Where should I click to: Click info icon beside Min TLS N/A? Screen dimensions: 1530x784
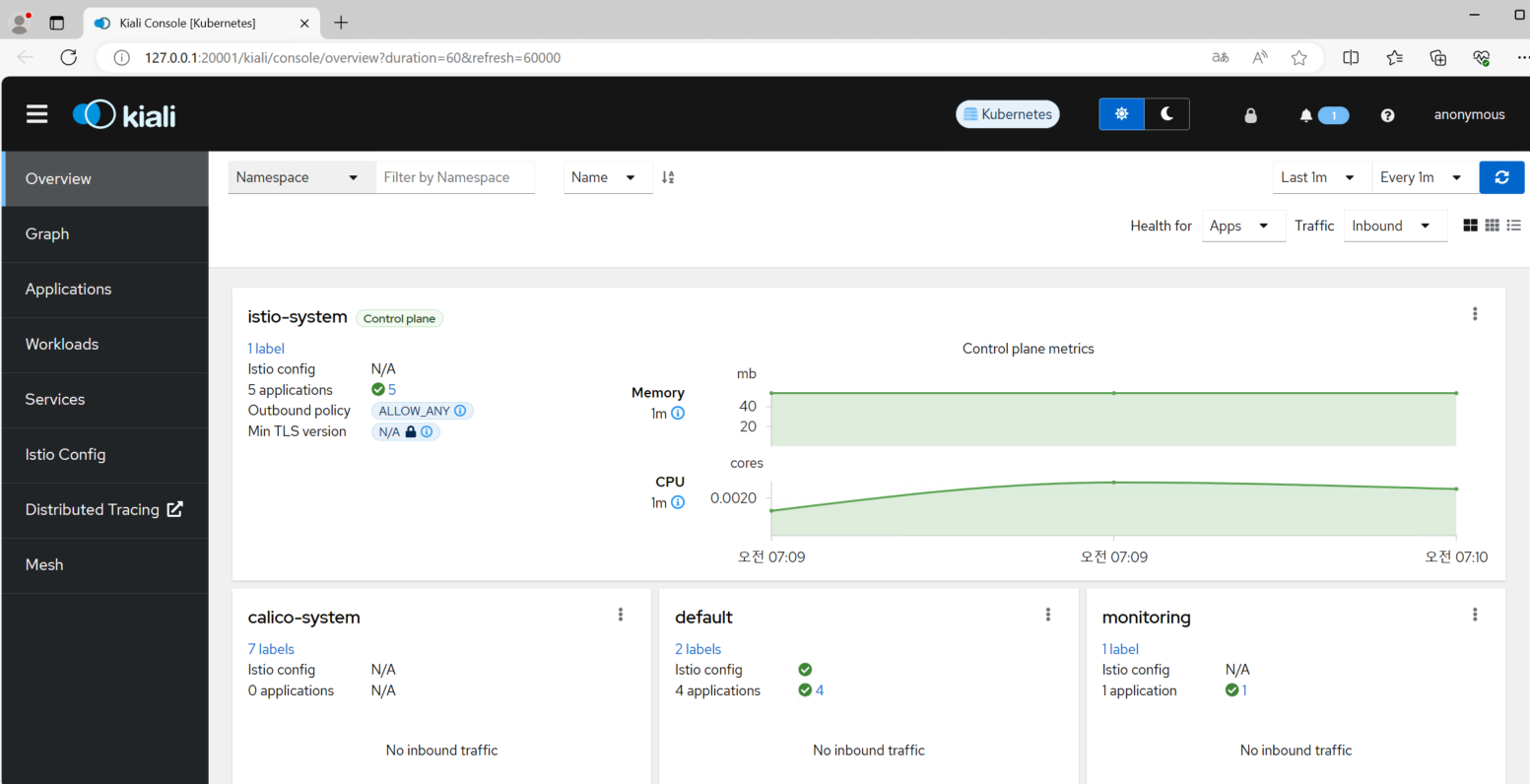[x=427, y=431]
